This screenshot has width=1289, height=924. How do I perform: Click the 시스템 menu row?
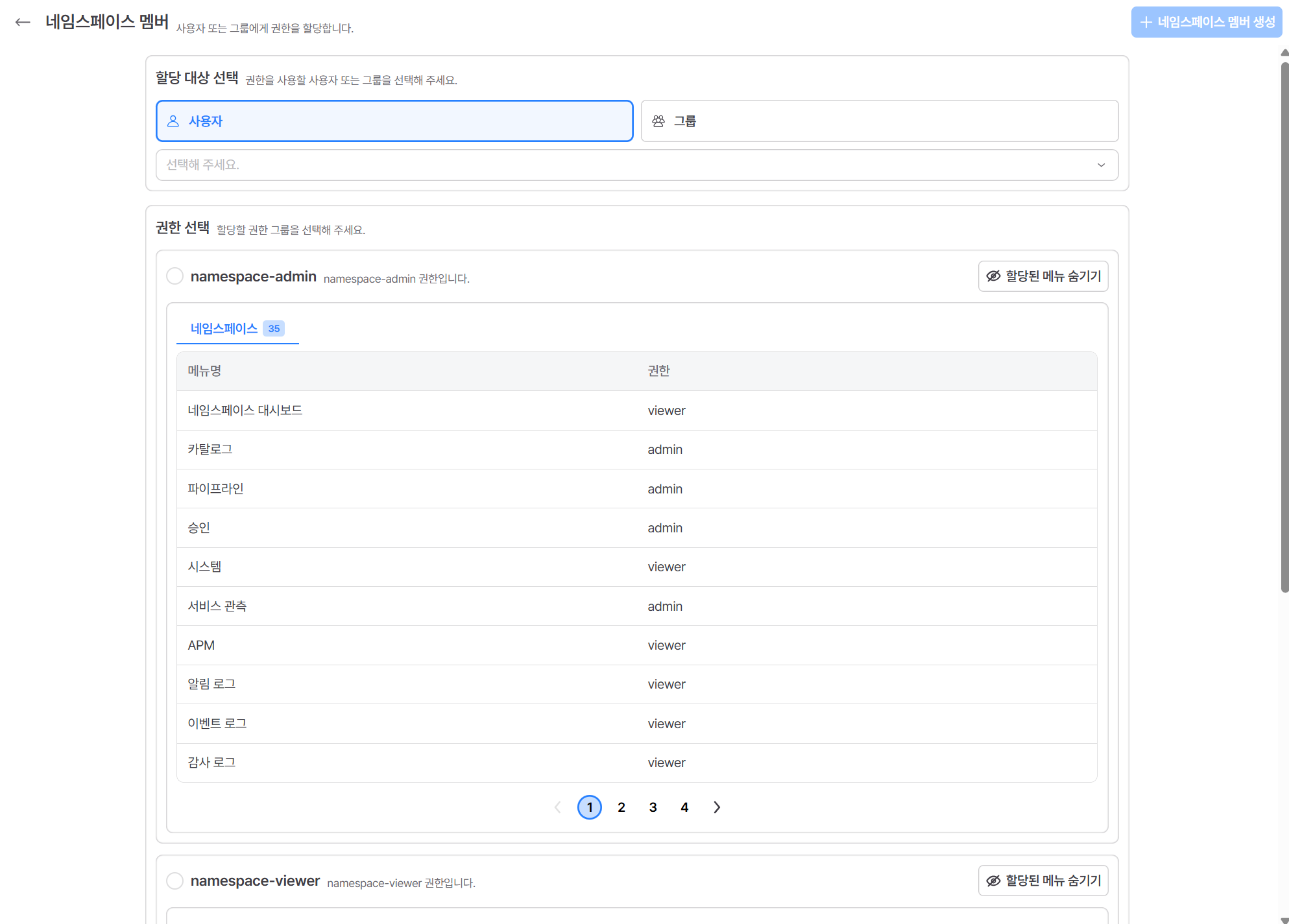click(637, 567)
